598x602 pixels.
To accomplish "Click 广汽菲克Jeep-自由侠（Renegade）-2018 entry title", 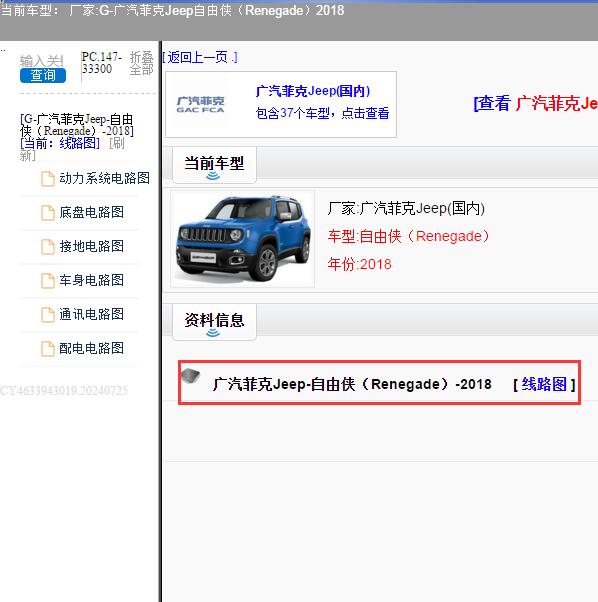I will [x=352, y=384].
